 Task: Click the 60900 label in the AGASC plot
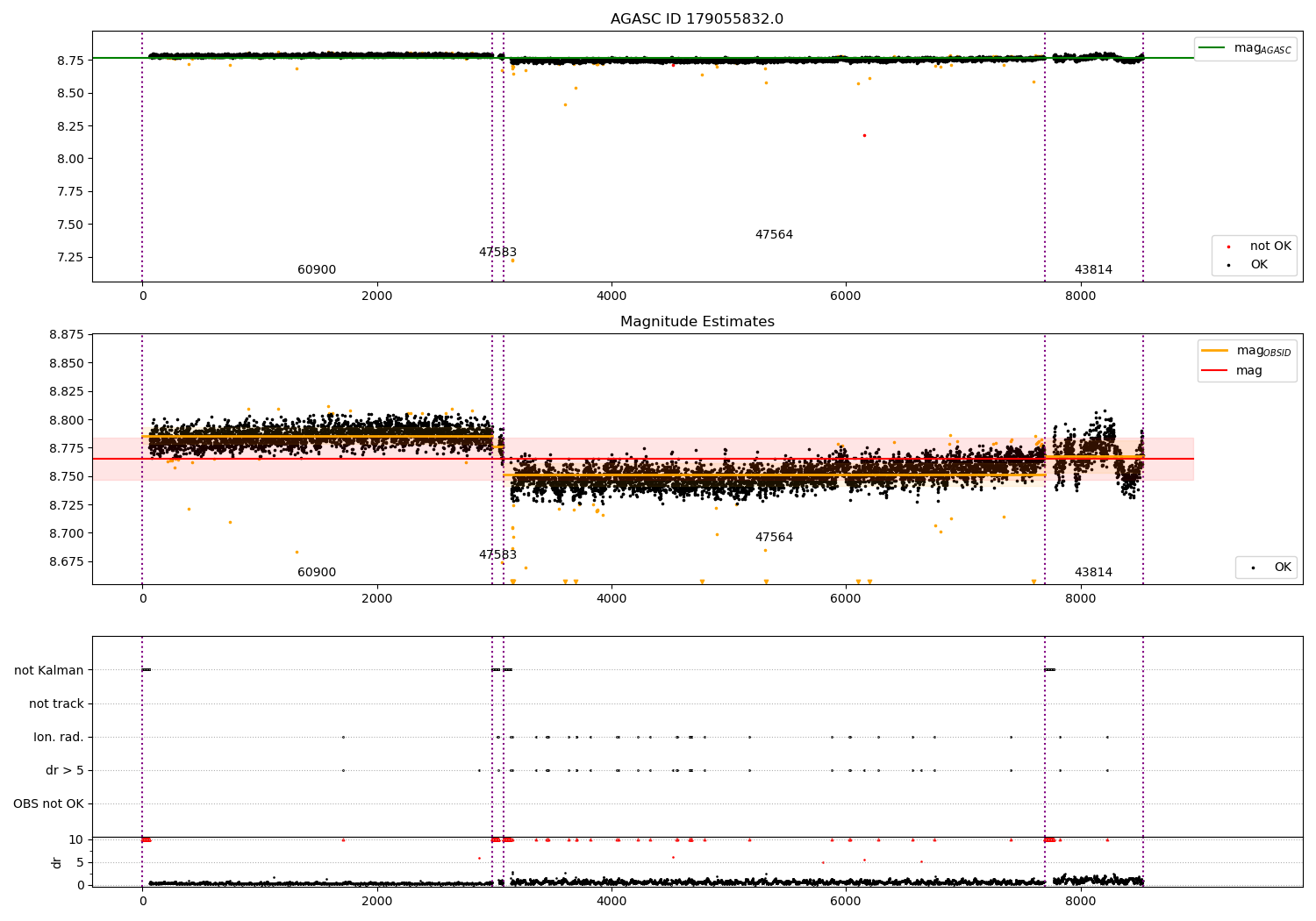pos(317,270)
